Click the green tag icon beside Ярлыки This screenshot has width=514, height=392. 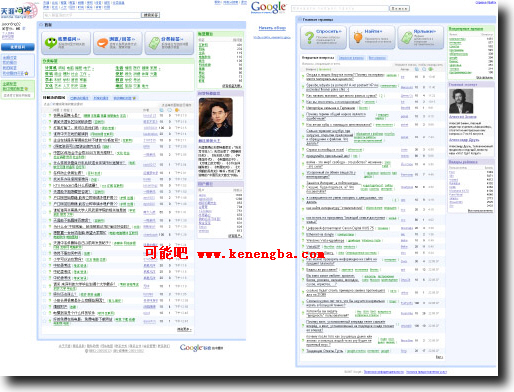407,37
